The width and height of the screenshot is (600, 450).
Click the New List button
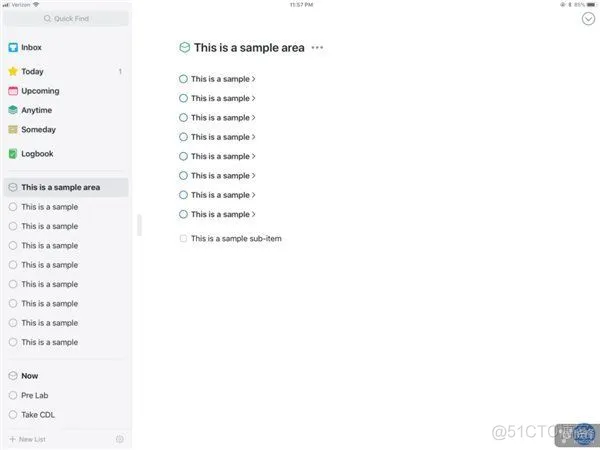[x=28, y=439]
